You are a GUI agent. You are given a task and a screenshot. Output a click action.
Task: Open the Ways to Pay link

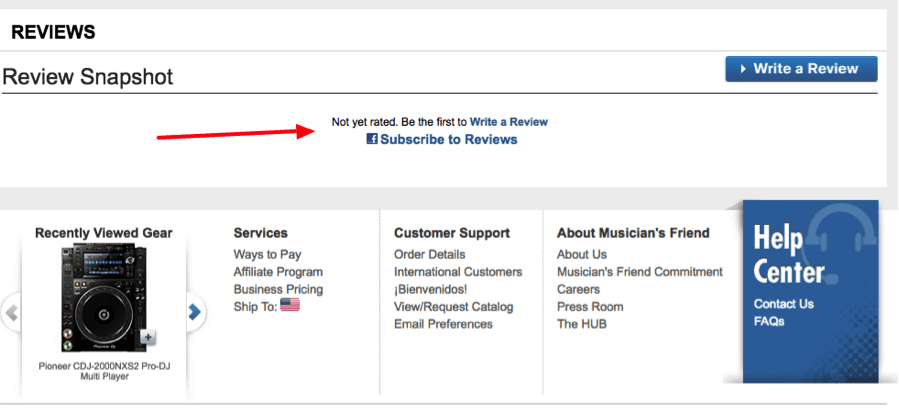[267, 254]
